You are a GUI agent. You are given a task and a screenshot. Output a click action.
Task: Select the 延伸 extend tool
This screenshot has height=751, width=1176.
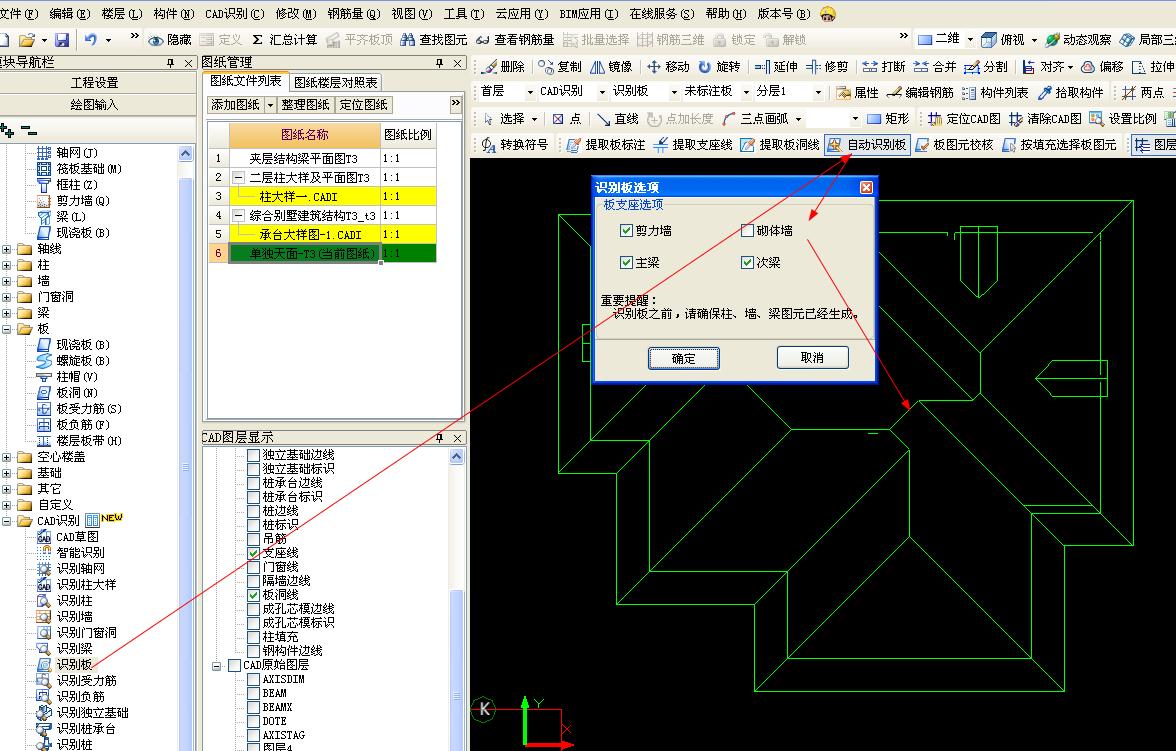tap(776, 67)
